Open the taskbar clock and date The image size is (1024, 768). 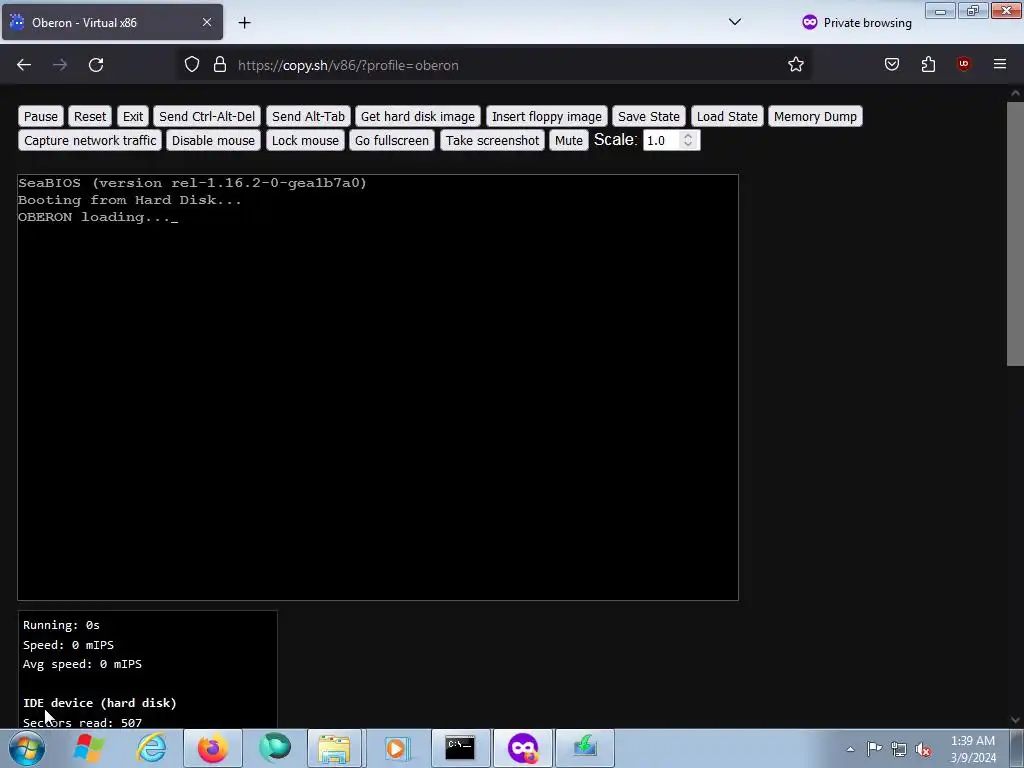pos(973,749)
